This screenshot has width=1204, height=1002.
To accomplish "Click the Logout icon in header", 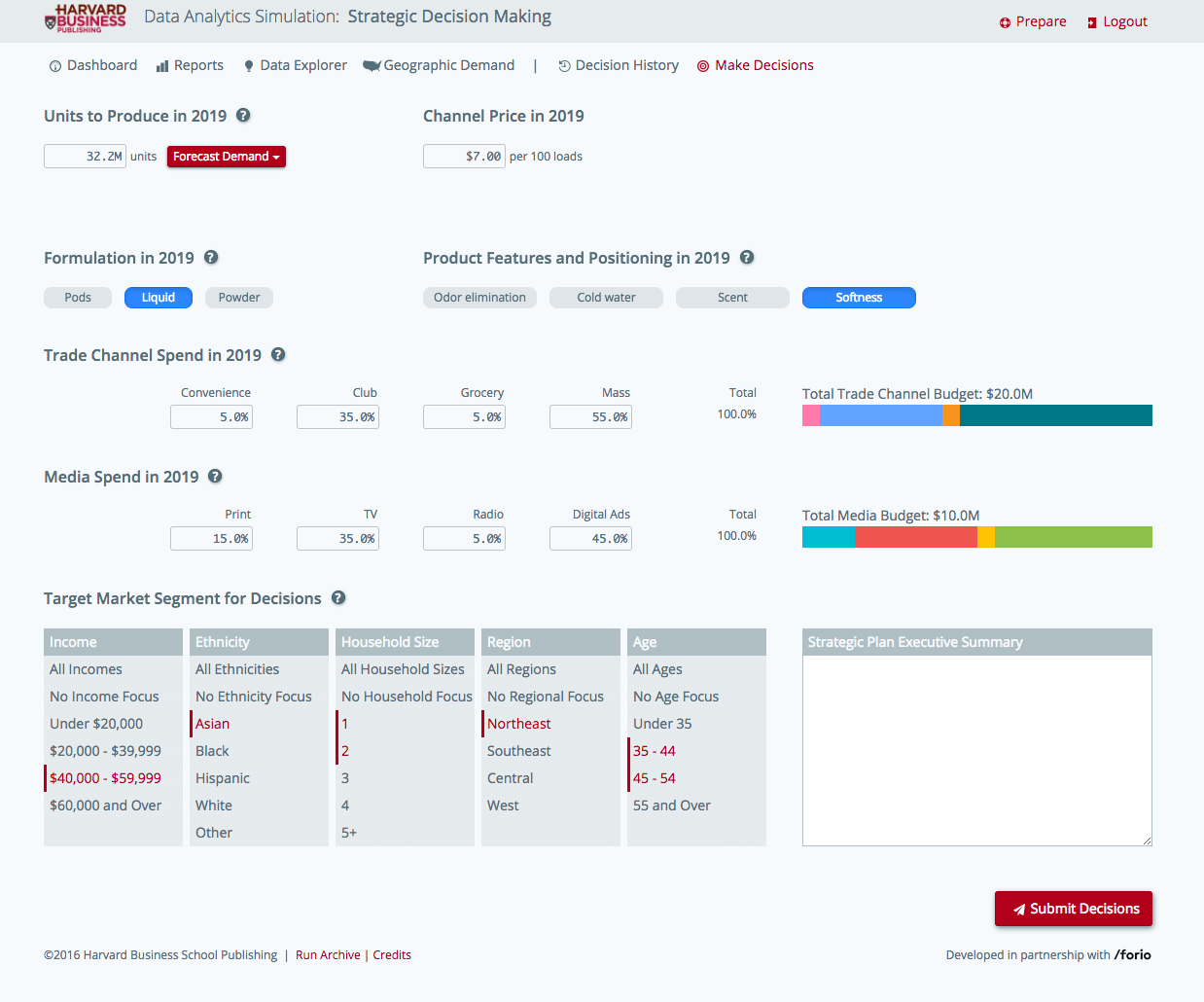I will (x=1092, y=22).
